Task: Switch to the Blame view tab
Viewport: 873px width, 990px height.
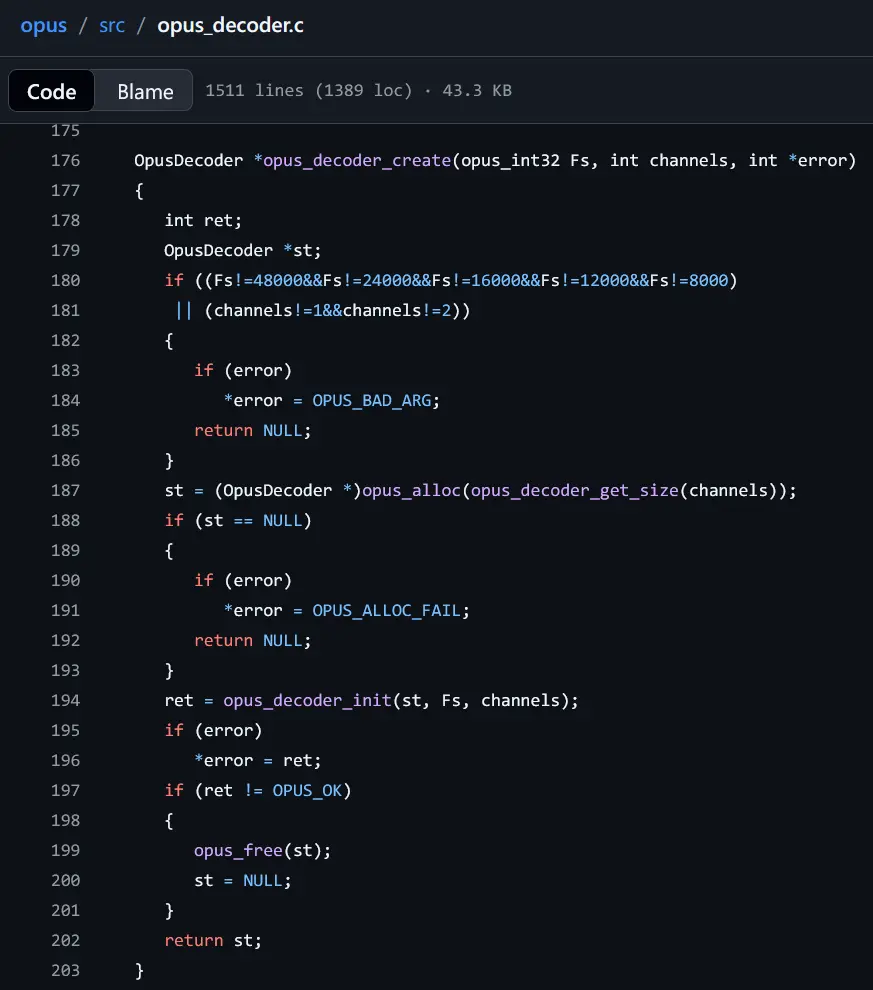Action: click(x=145, y=91)
